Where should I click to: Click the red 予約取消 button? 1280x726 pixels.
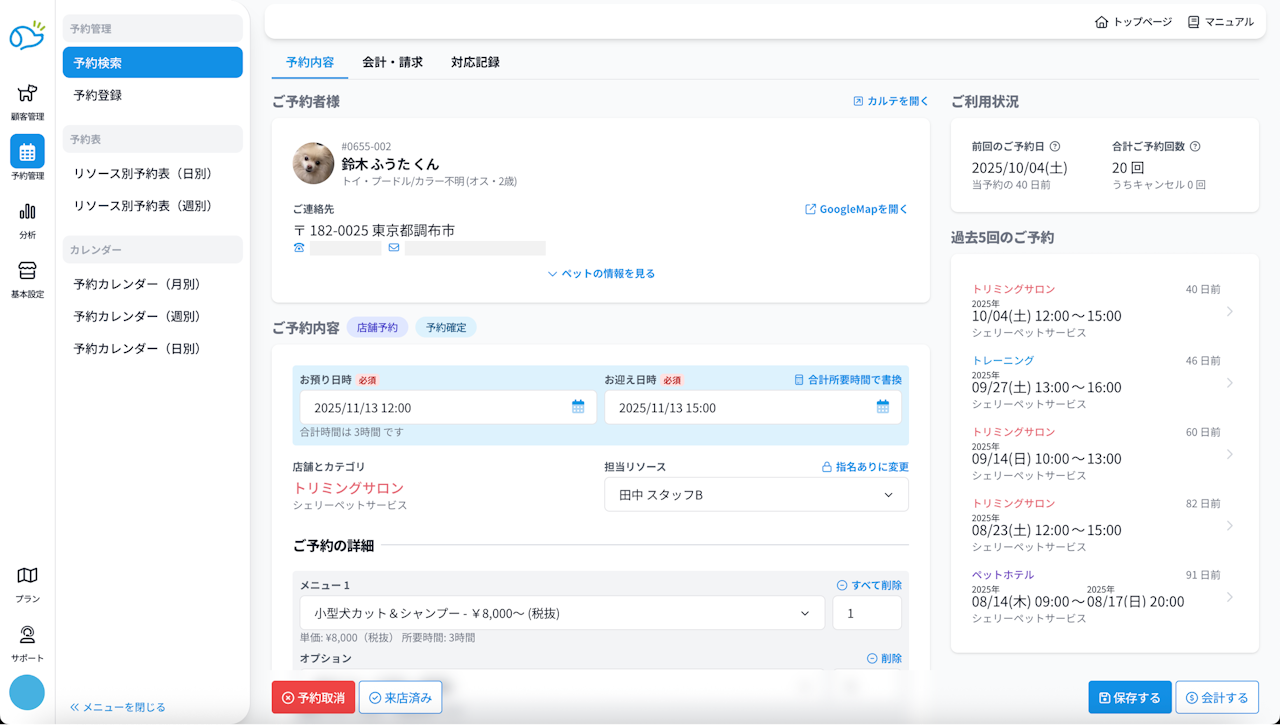pos(313,697)
